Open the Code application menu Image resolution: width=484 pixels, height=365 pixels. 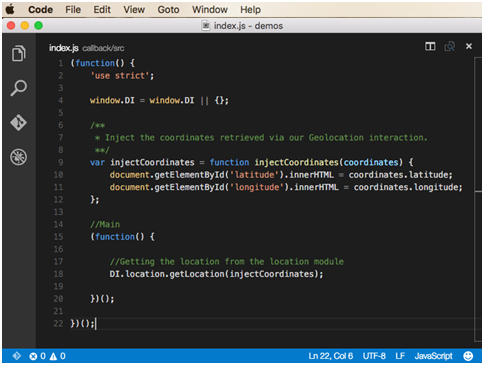click(x=40, y=10)
